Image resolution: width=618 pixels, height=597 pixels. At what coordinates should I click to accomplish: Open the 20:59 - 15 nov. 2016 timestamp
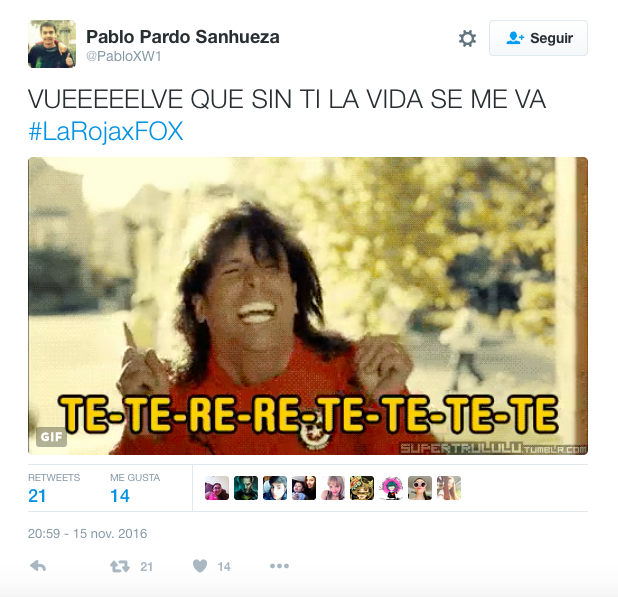tap(87, 534)
